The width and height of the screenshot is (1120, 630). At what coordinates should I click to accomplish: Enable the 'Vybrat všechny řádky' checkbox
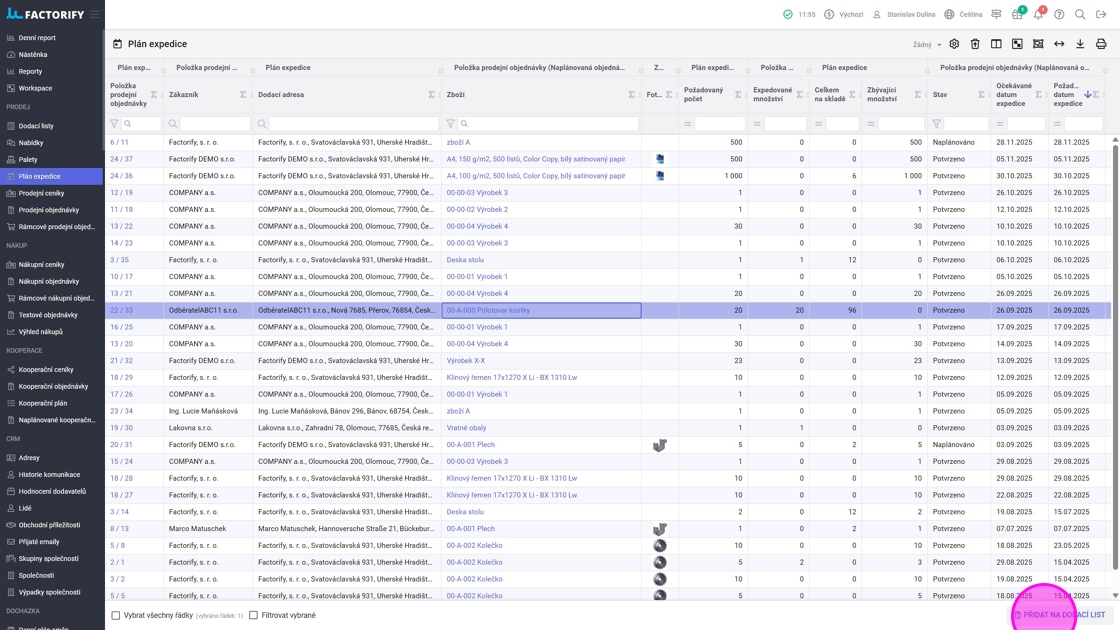tap(116, 615)
